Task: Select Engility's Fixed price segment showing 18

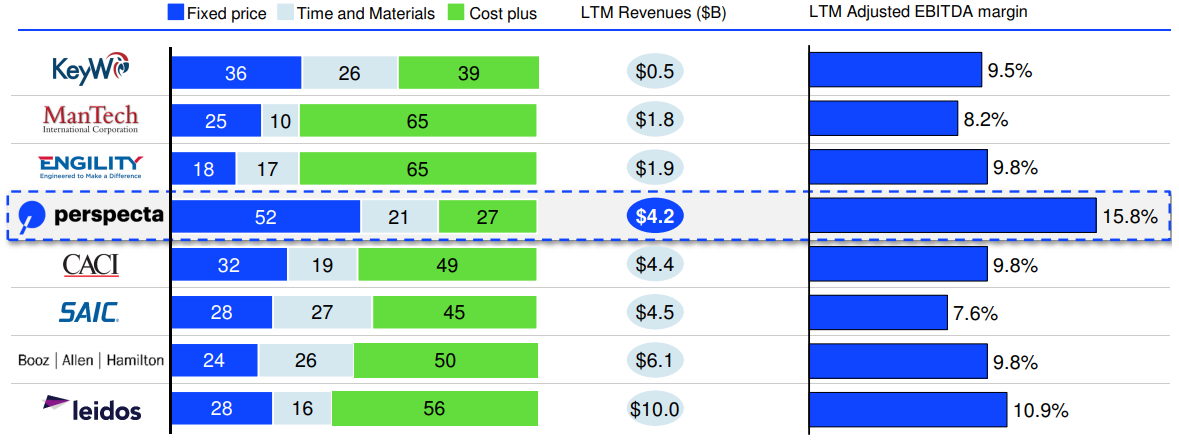Action: [204, 168]
